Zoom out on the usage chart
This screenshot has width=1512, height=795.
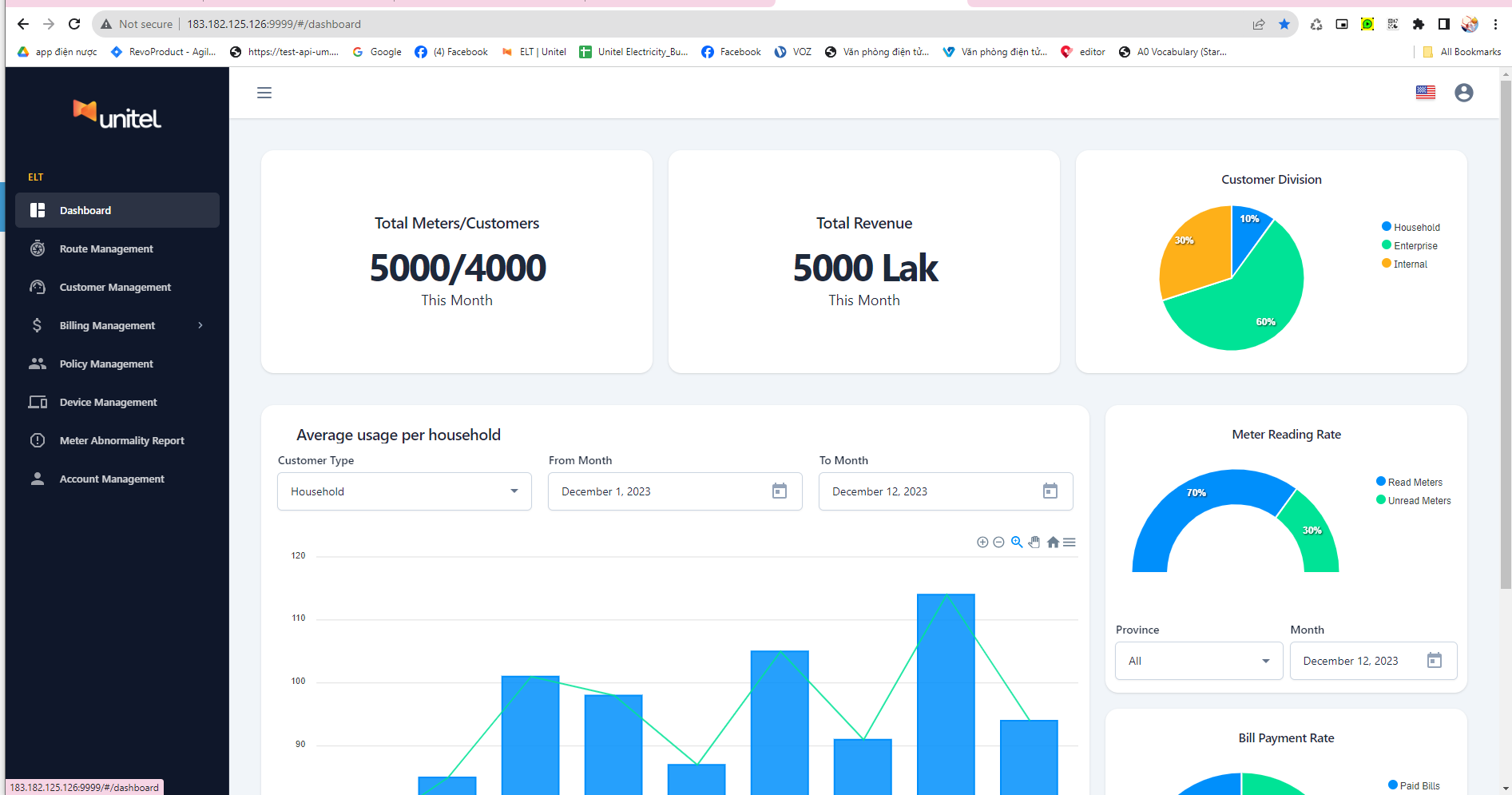coord(998,543)
